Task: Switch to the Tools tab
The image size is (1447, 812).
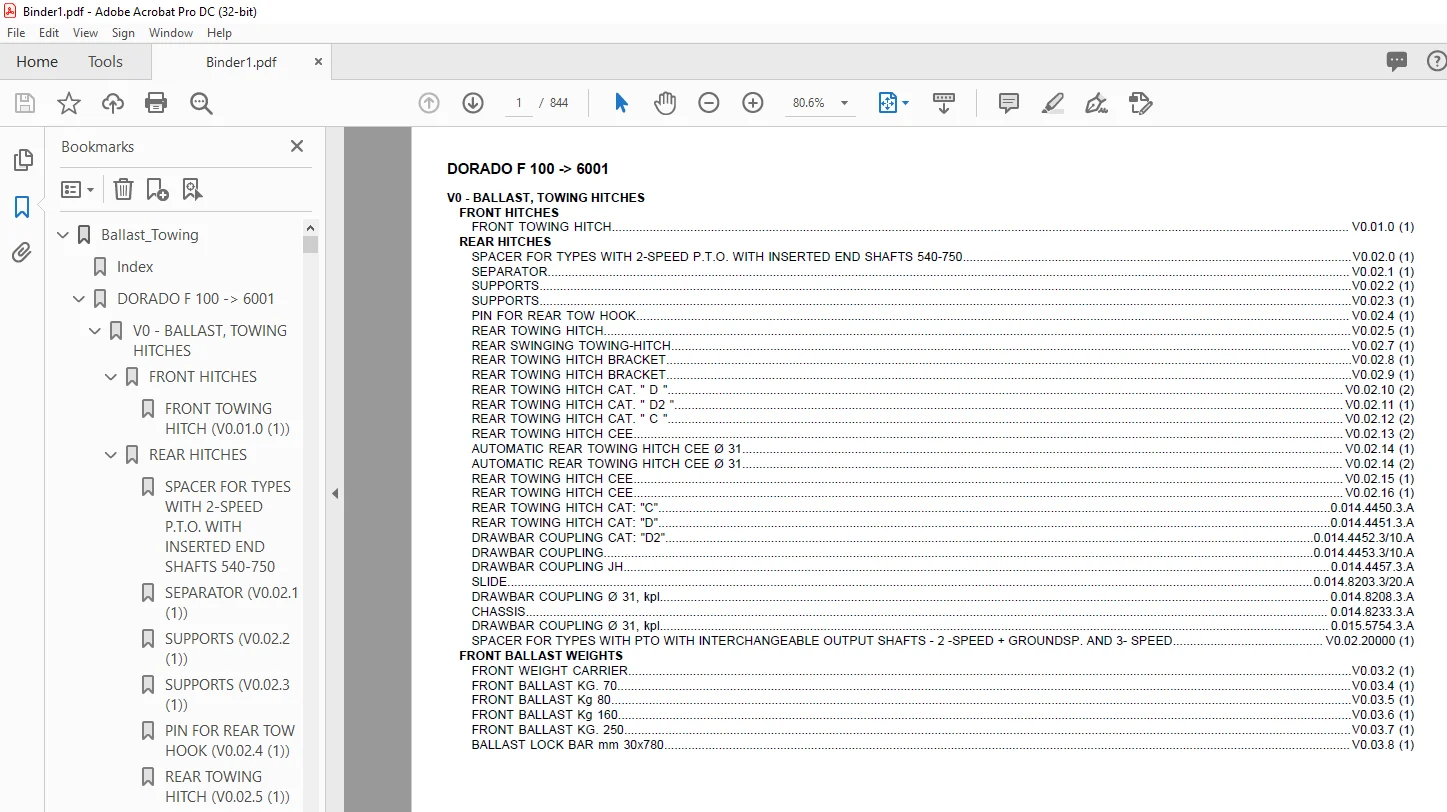Action: point(105,61)
